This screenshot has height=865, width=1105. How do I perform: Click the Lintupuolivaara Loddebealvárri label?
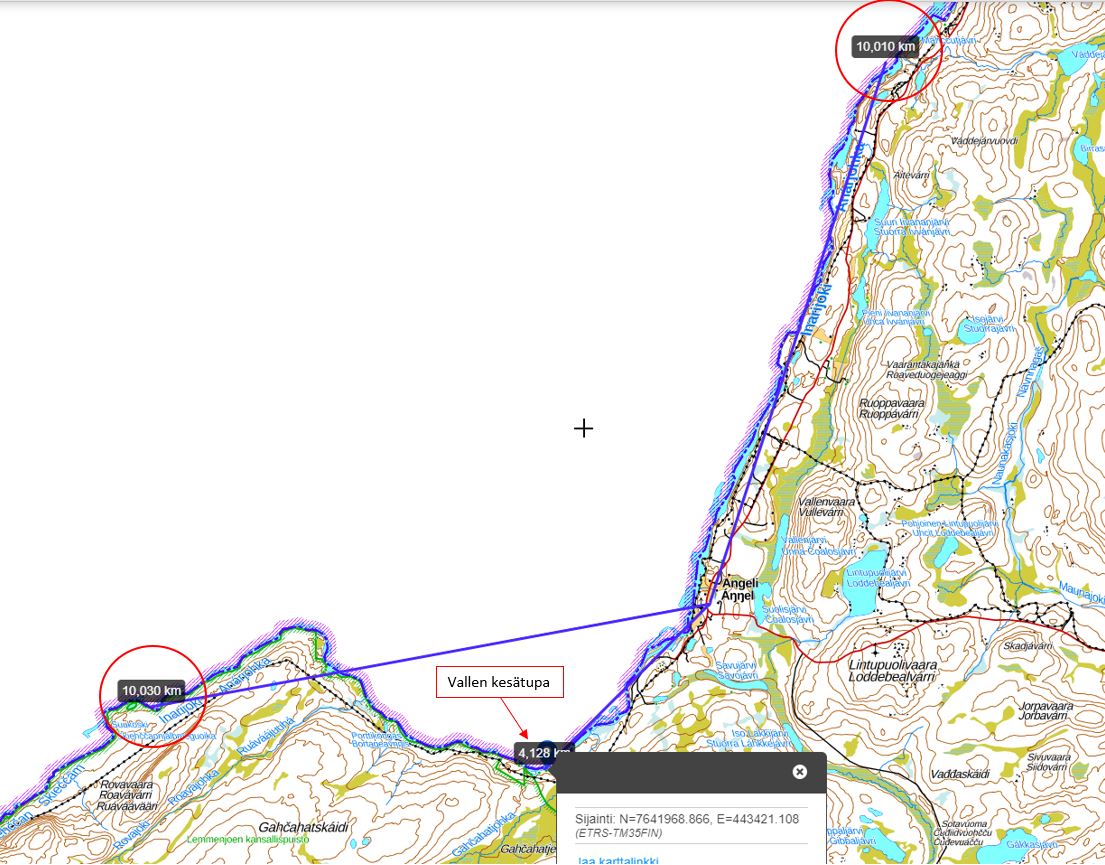(x=893, y=670)
